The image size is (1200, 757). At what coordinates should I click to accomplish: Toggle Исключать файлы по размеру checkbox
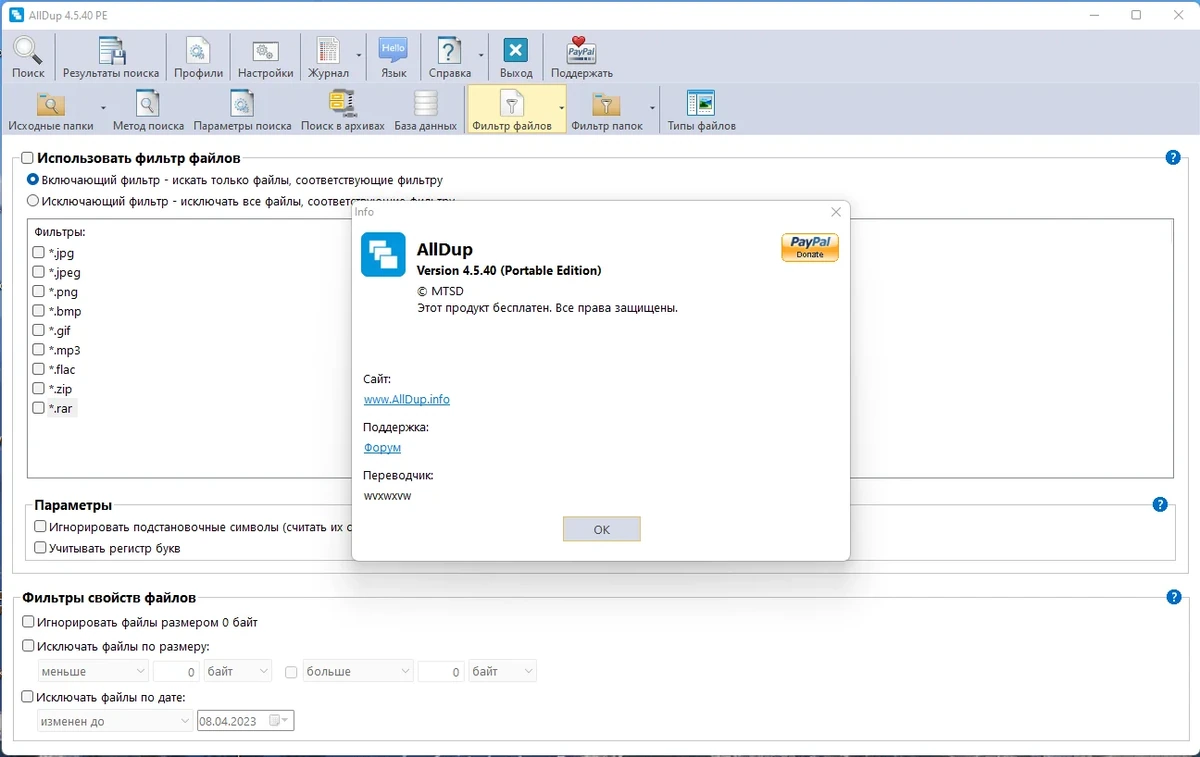(x=28, y=646)
